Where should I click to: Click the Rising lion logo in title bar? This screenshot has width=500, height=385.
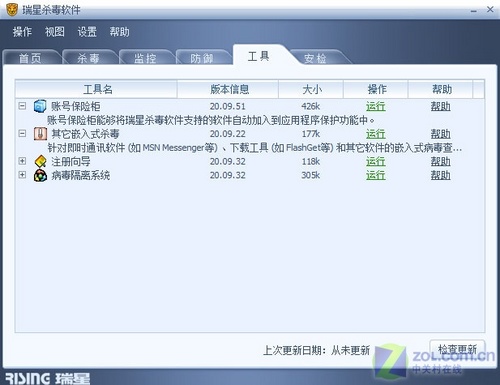[12, 10]
